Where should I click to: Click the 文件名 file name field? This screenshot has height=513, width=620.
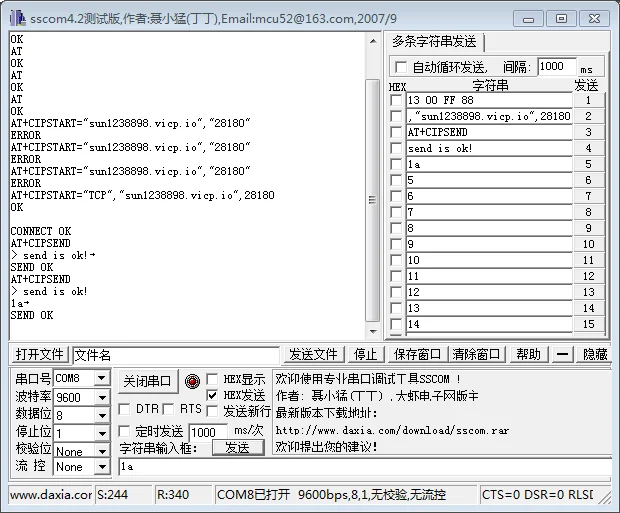tap(176, 355)
